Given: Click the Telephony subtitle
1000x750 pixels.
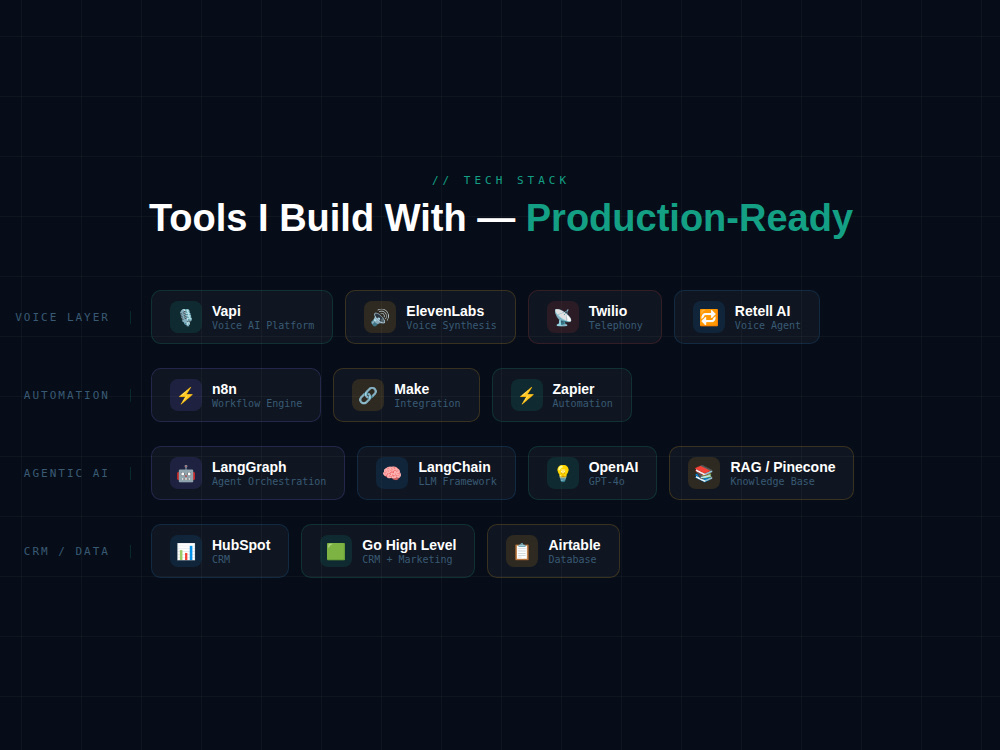Looking at the screenshot, I should click(x=615, y=325).
